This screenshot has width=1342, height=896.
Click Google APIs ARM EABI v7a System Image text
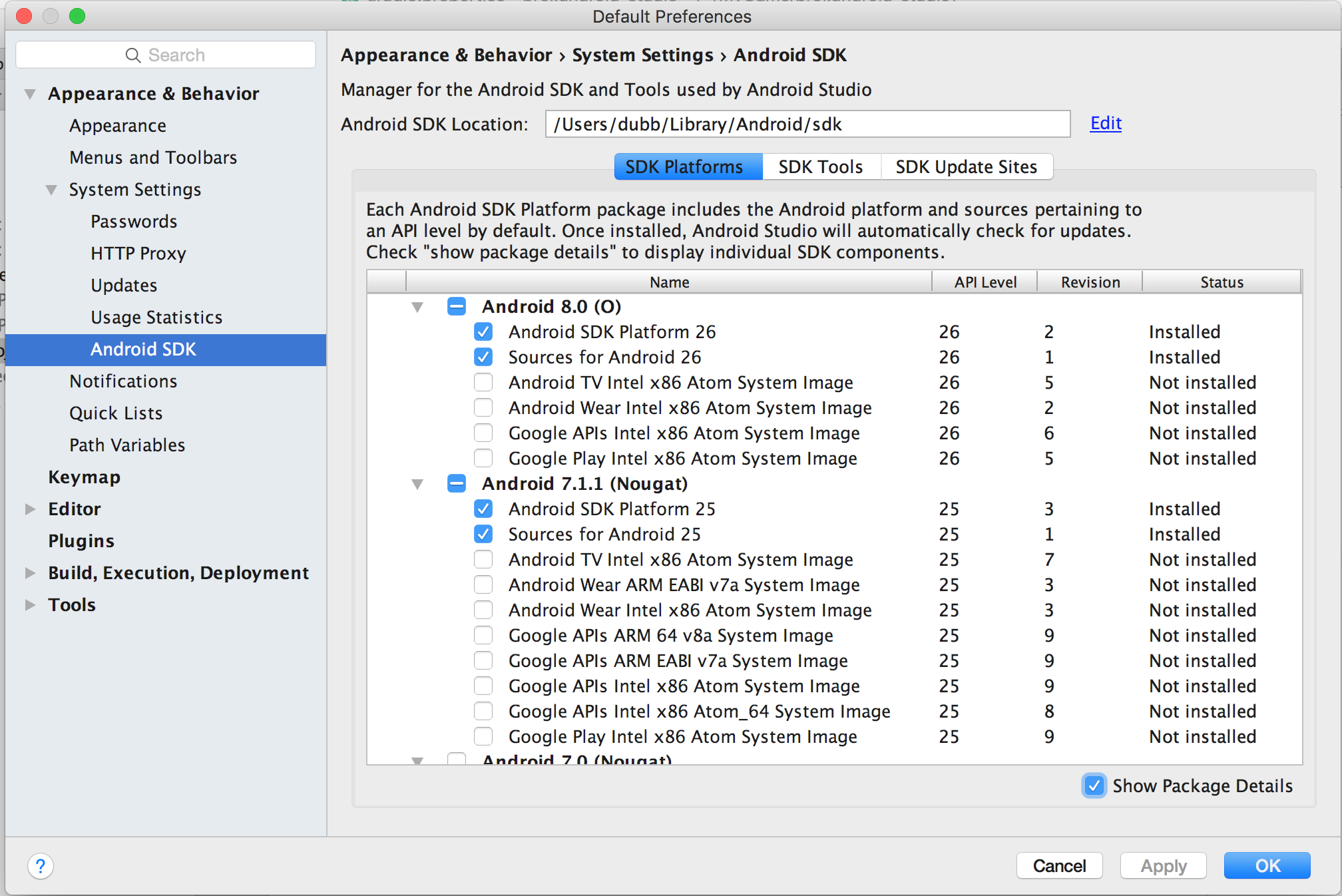click(678, 660)
